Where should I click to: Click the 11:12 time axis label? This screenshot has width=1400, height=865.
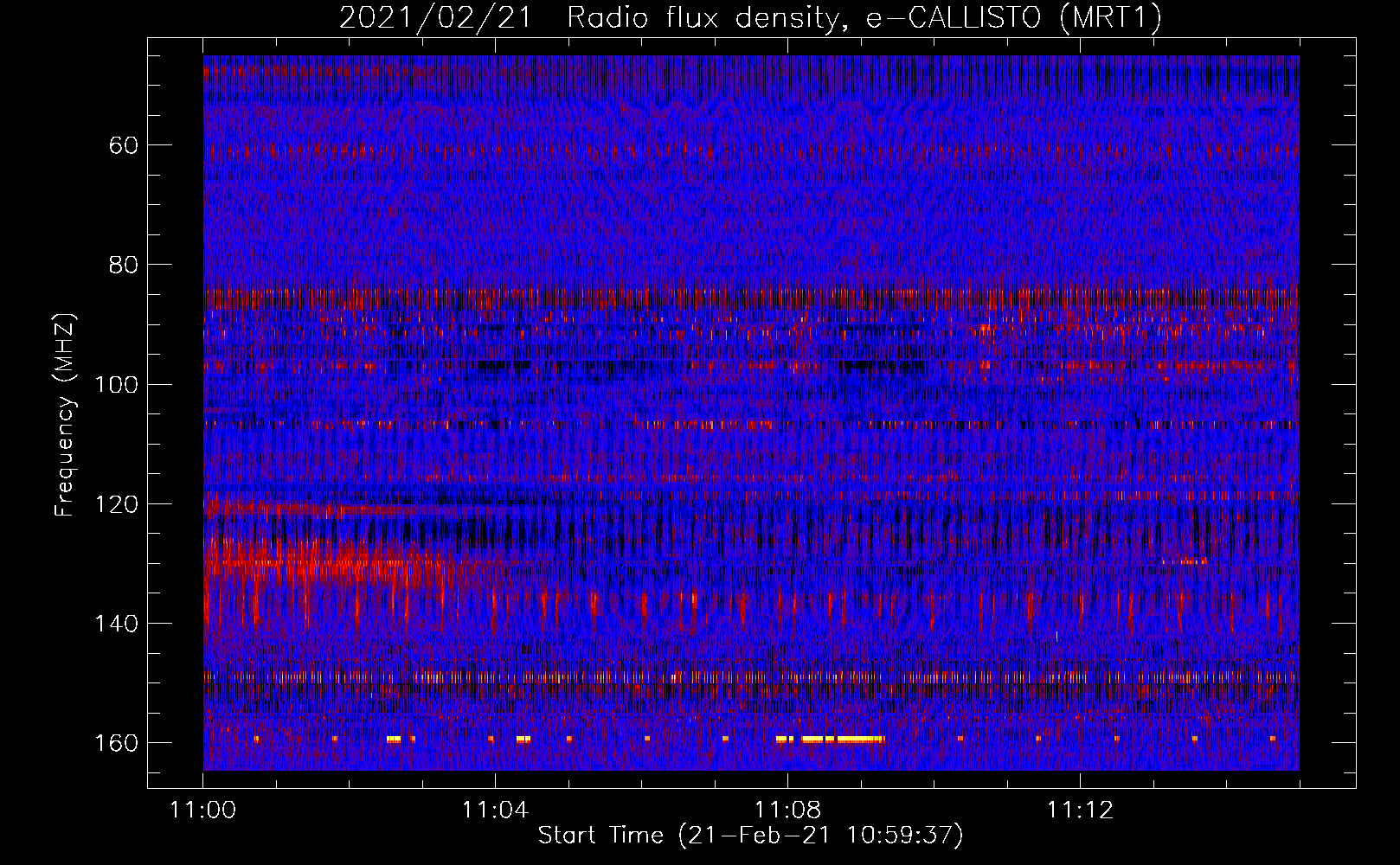[1080, 811]
